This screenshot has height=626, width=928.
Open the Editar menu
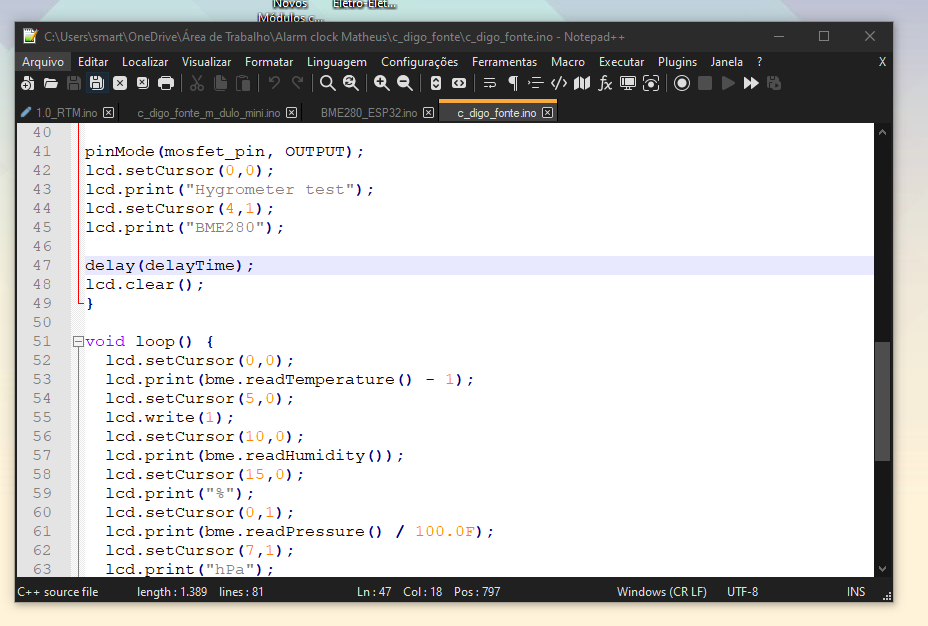coord(93,62)
